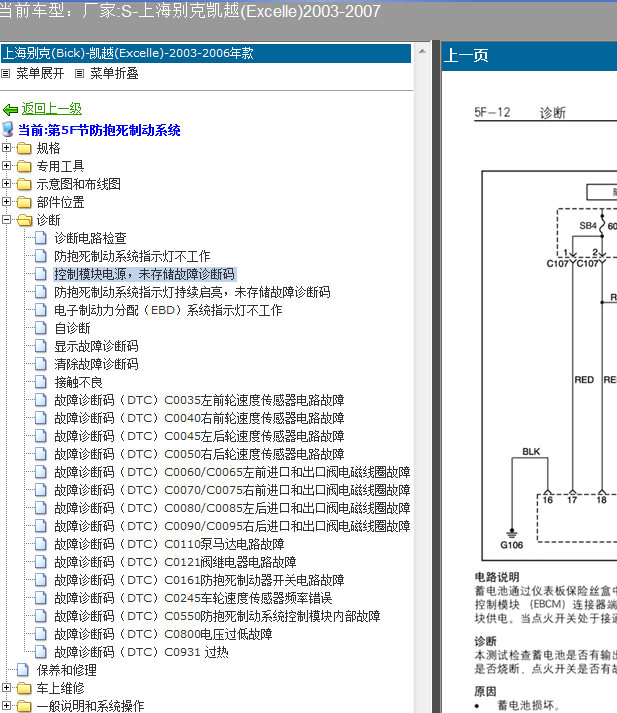Open DTC C0050右后轮速度传感器电路故障
This screenshot has width=617, height=713.
(x=199, y=454)
